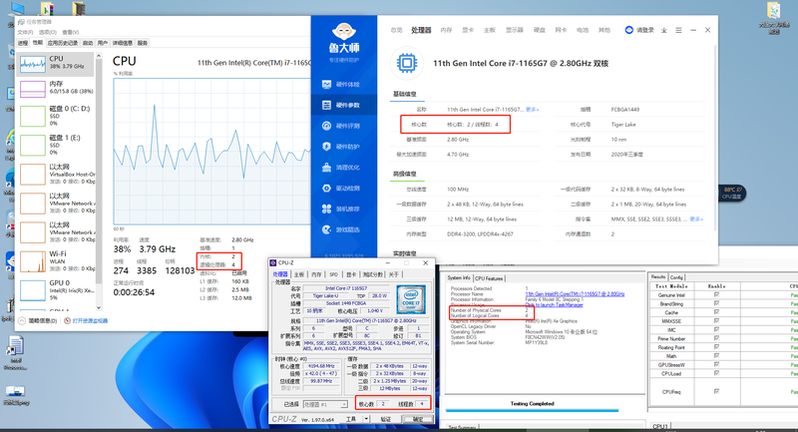This screenshot has width=798, height=432.
Task: Expand 更多 next to the 指令集 list
Action: [x=696, y=219]
